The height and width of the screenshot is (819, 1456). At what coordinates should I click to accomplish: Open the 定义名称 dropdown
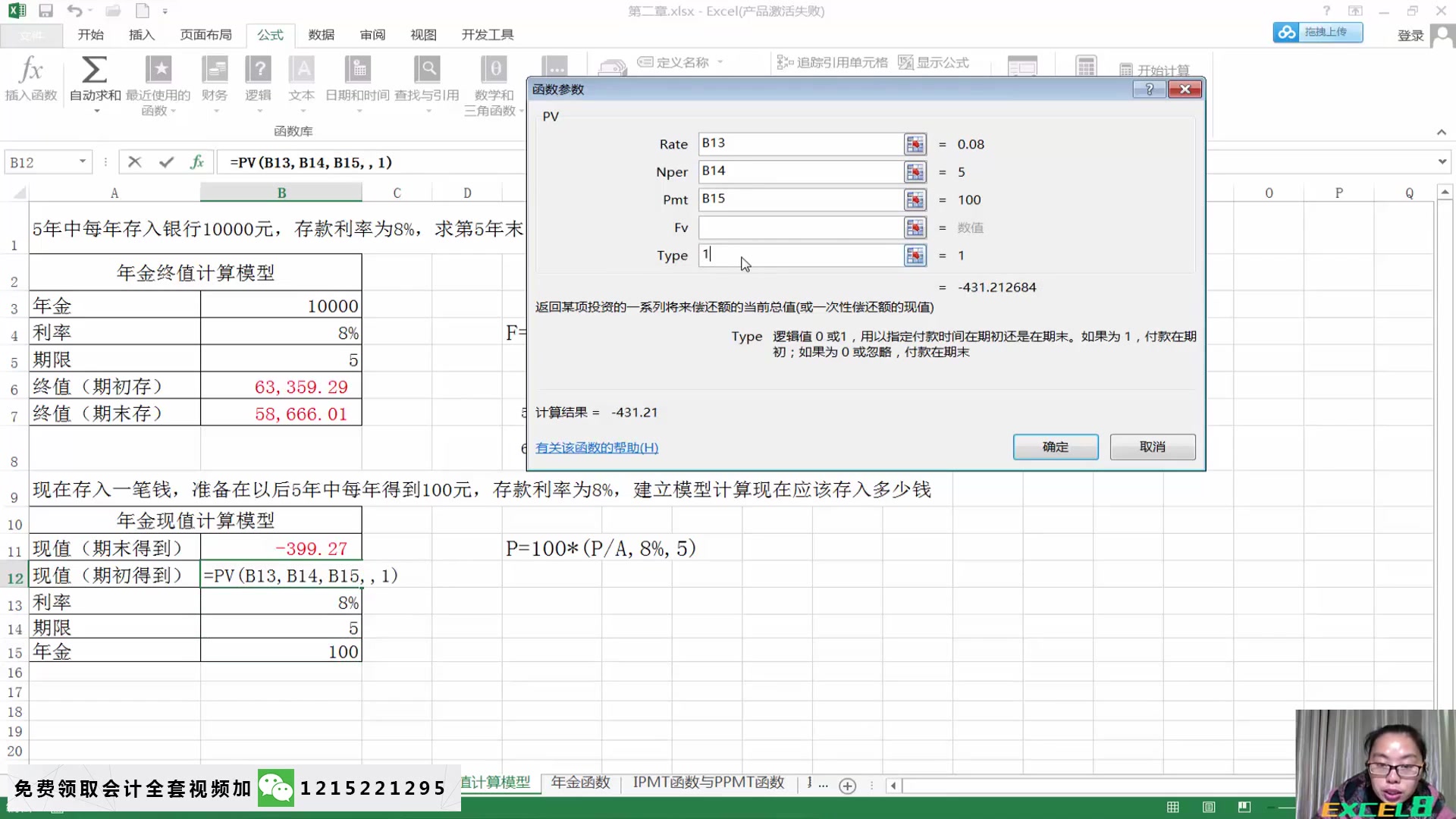719,63
